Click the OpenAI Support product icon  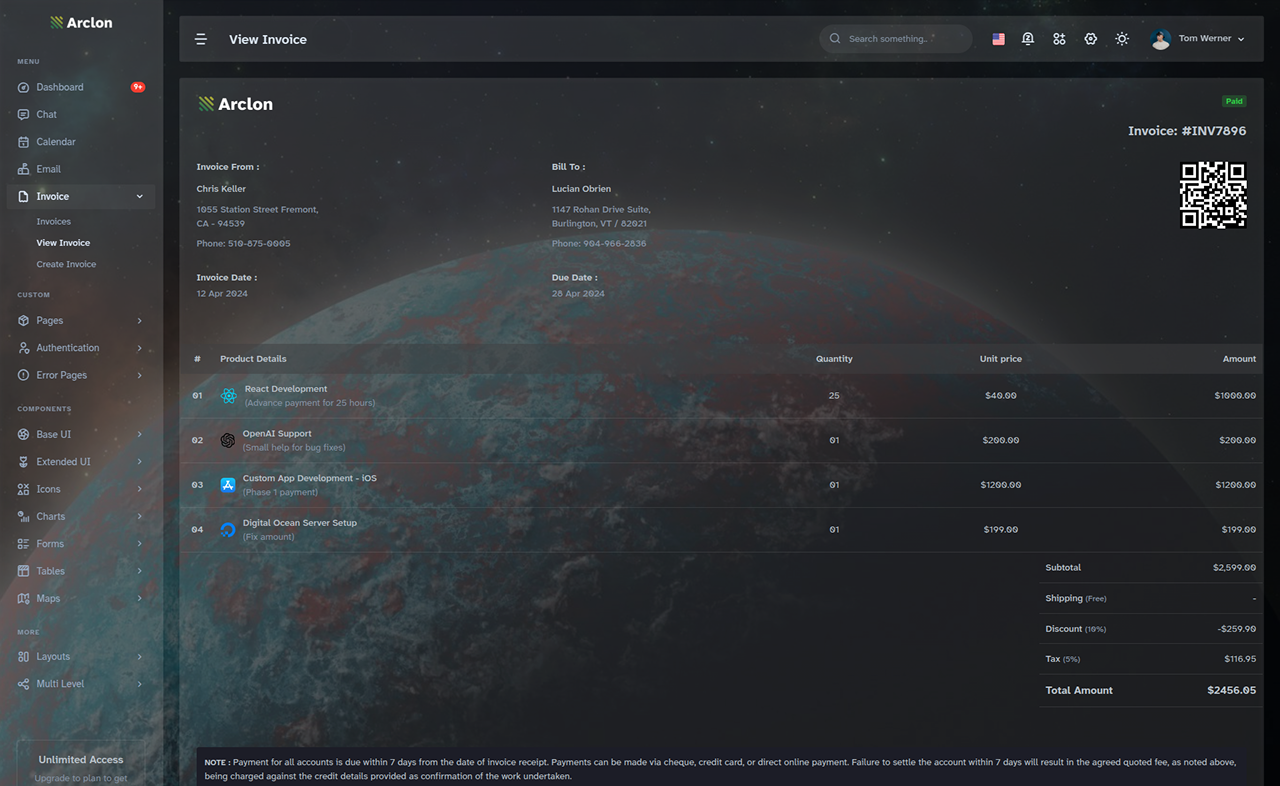click(228, 440)
